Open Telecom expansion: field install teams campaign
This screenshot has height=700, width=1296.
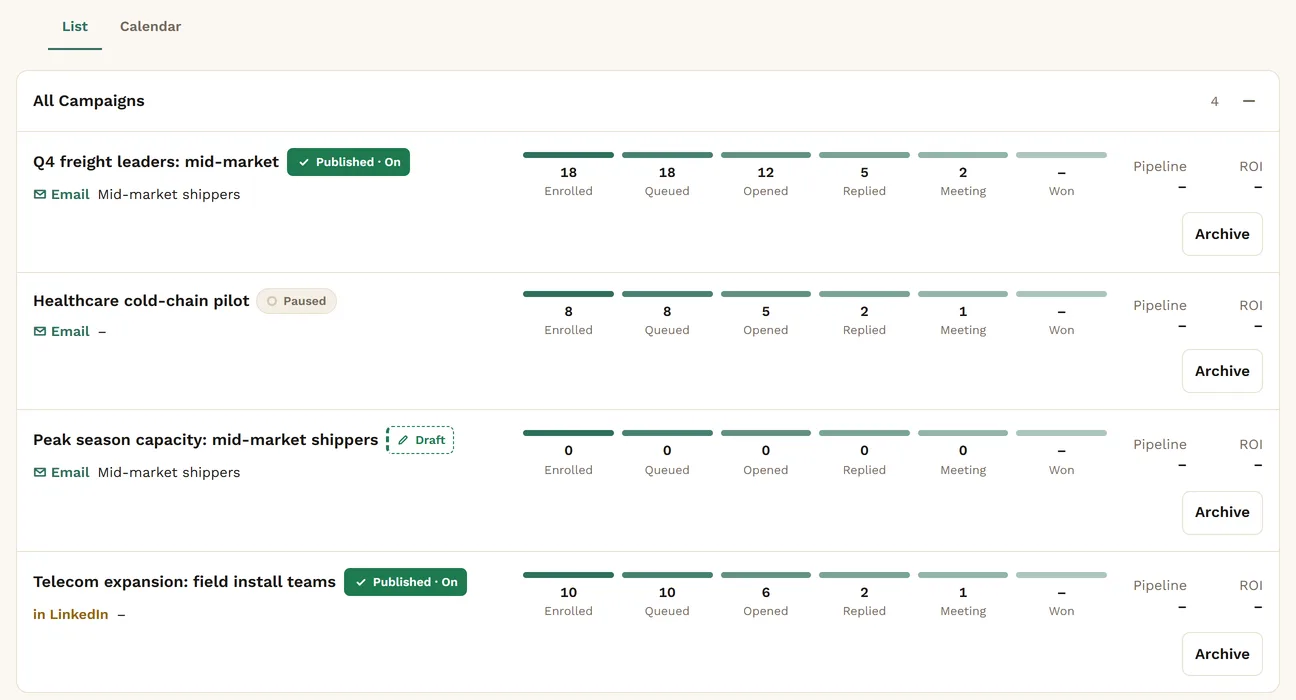184,582
